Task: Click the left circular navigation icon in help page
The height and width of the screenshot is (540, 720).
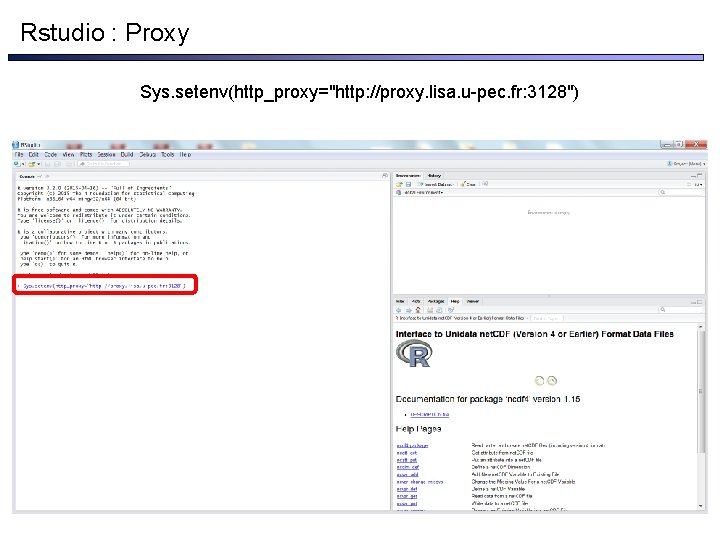Action: click(540, 381)
